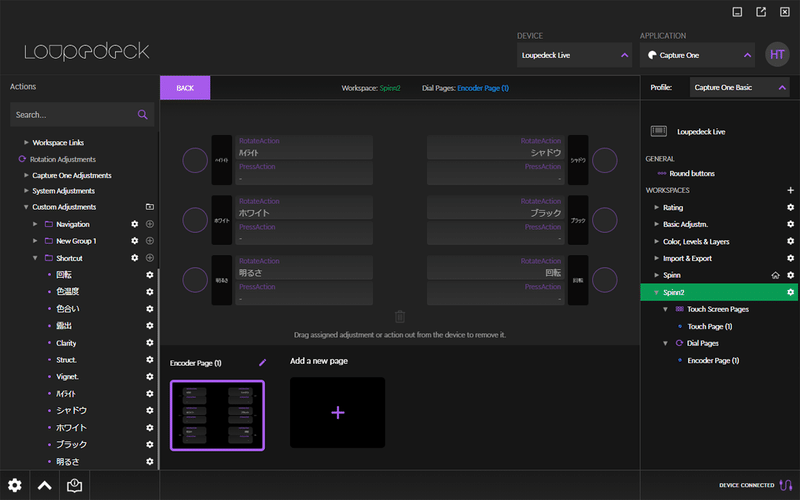Open gear for Navigation folder
This screenshot has height=500, width=800.
135,224
